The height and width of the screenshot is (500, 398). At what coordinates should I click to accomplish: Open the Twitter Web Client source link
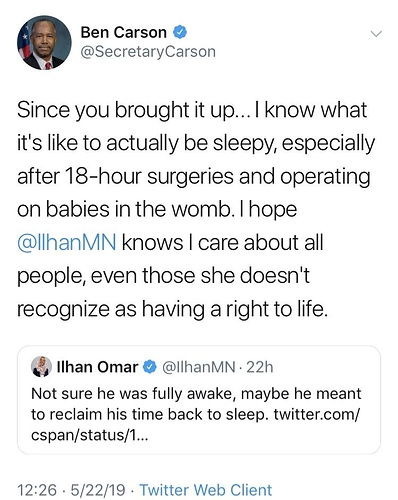(206, 490)
